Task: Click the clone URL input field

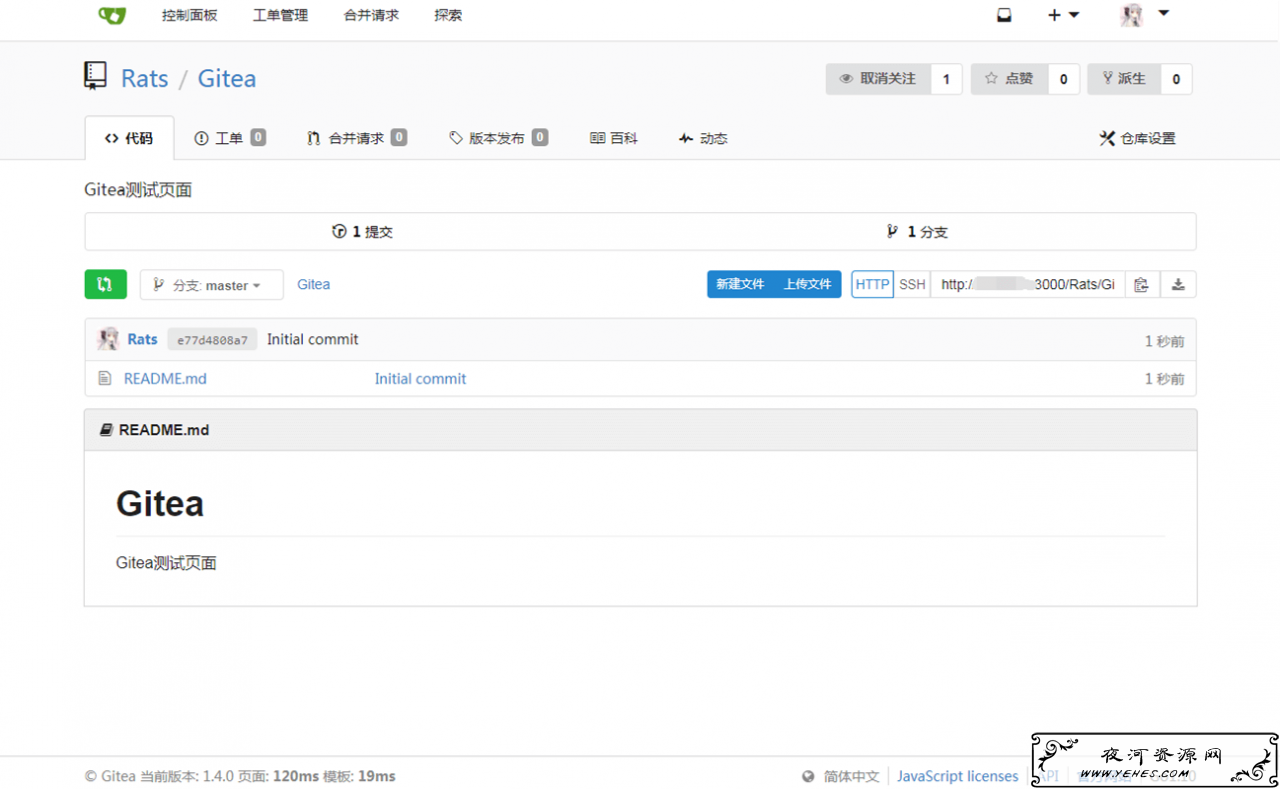Action: click(1028, 284)
